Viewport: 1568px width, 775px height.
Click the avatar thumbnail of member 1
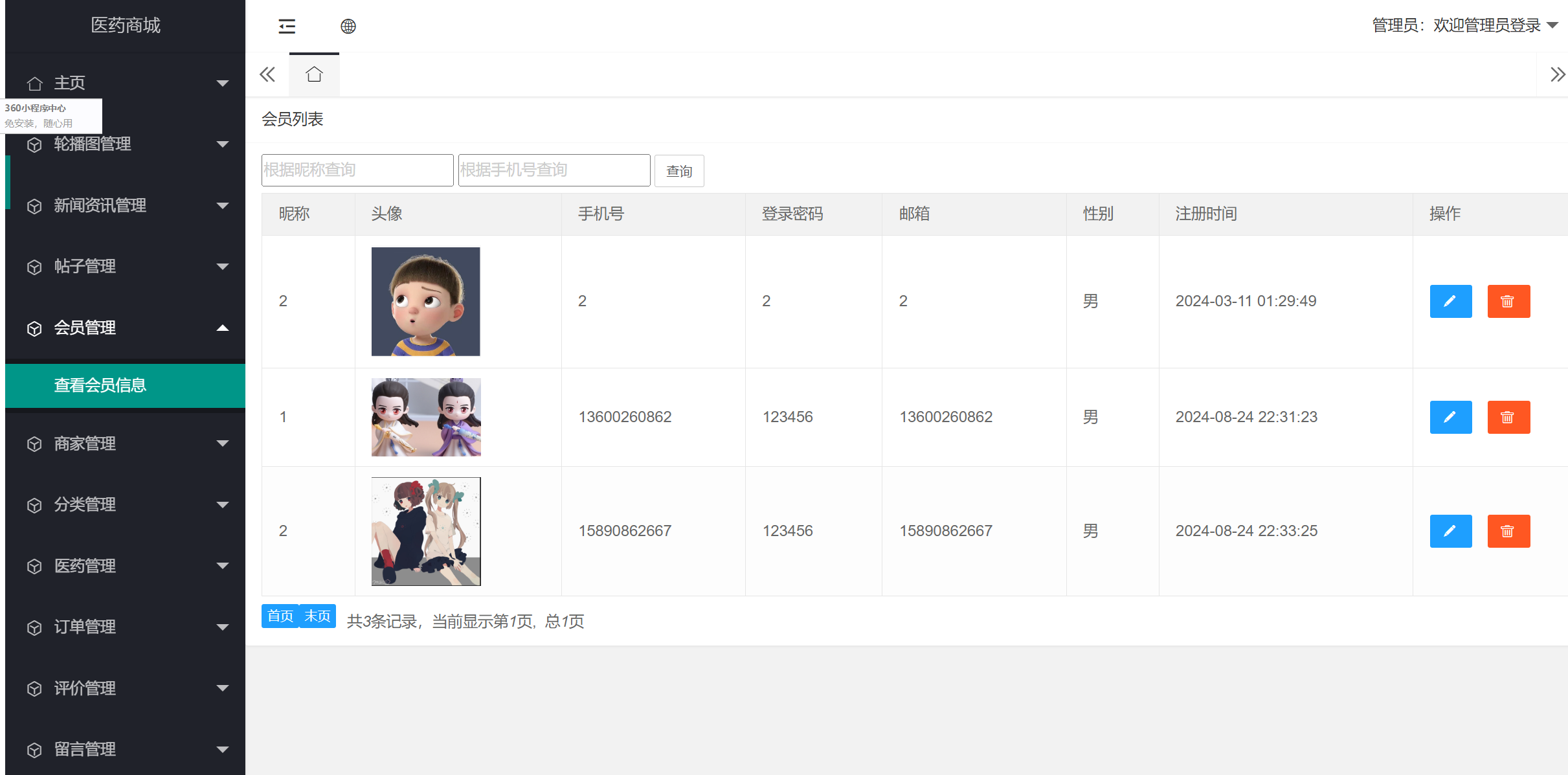pyautogui.click(x=426, y=417)
